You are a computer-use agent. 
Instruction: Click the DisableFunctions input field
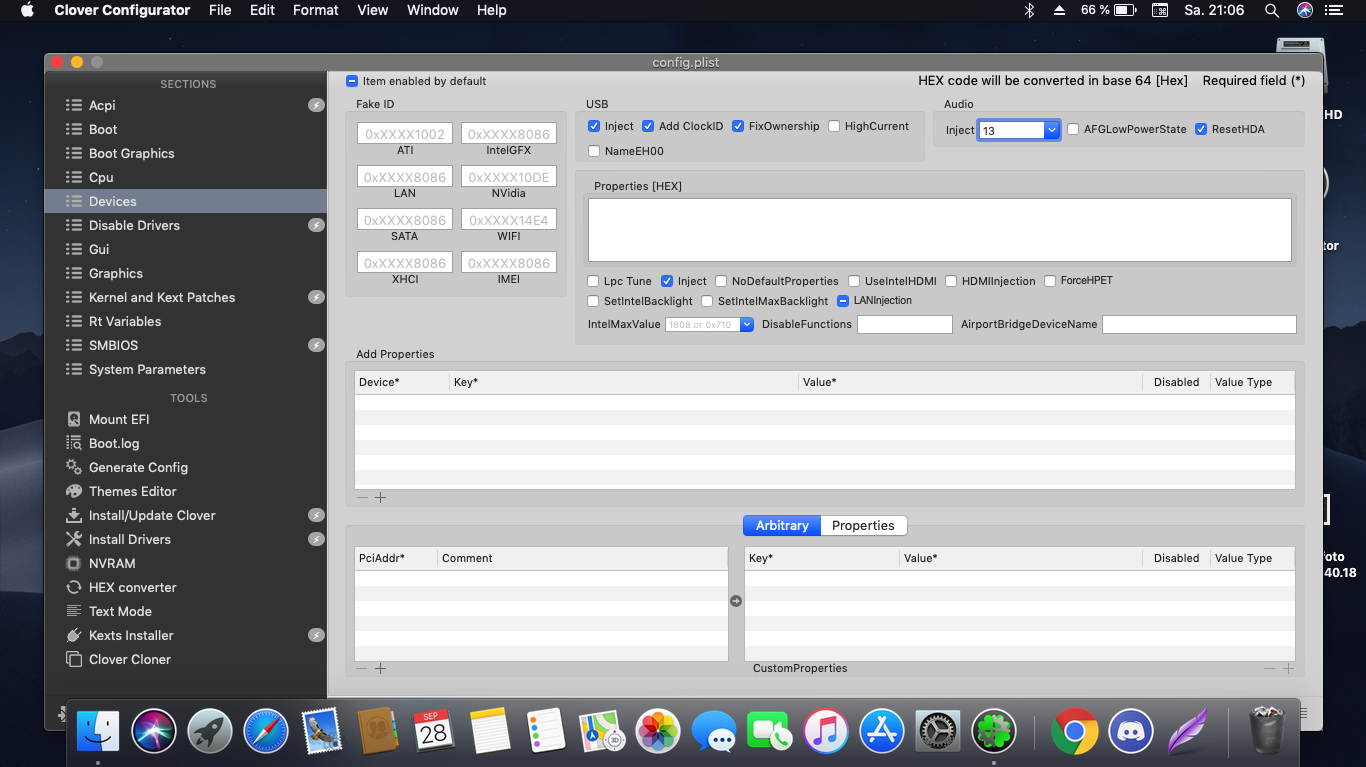pos(904,324)
